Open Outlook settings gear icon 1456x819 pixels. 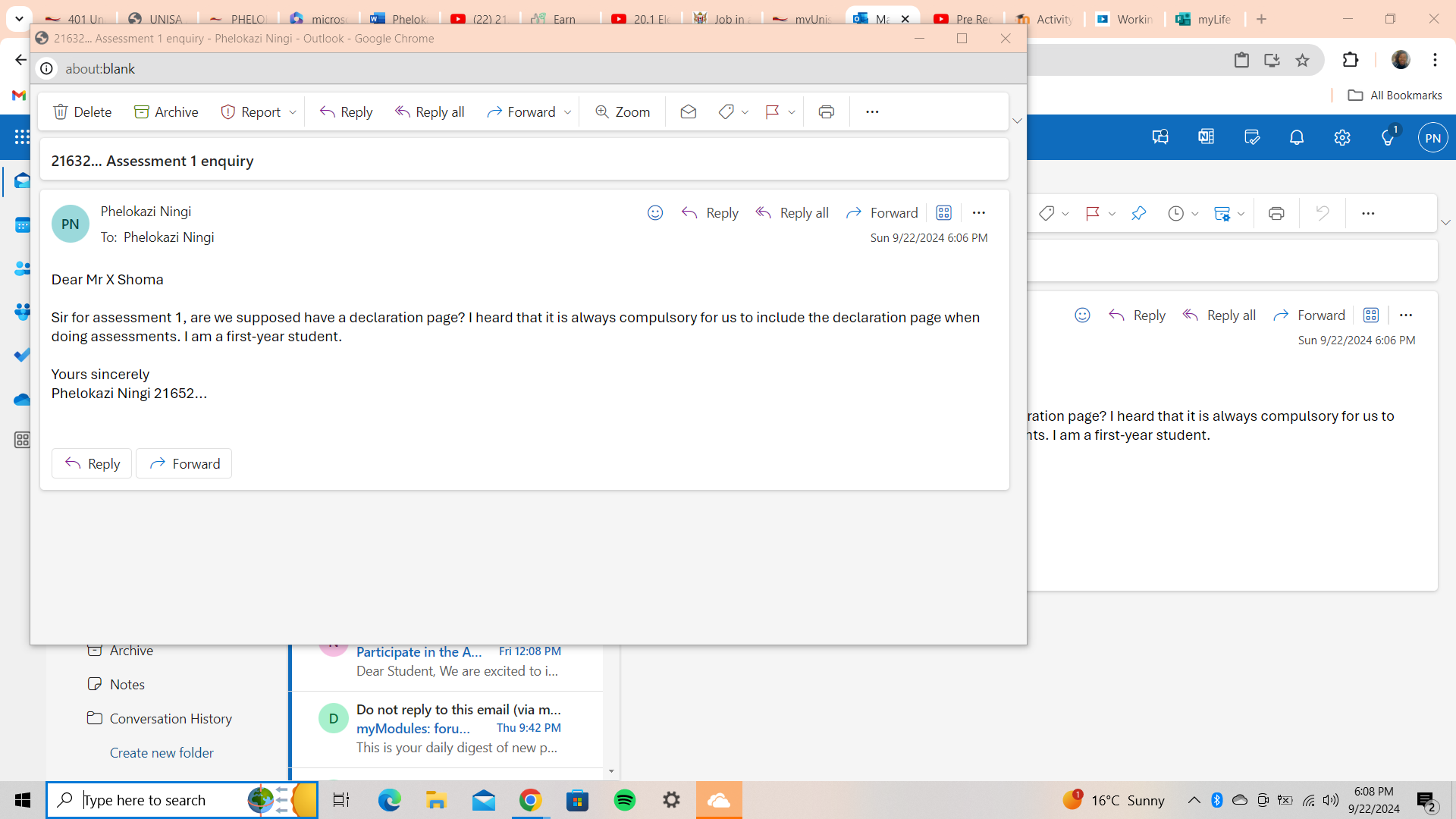1343,137
